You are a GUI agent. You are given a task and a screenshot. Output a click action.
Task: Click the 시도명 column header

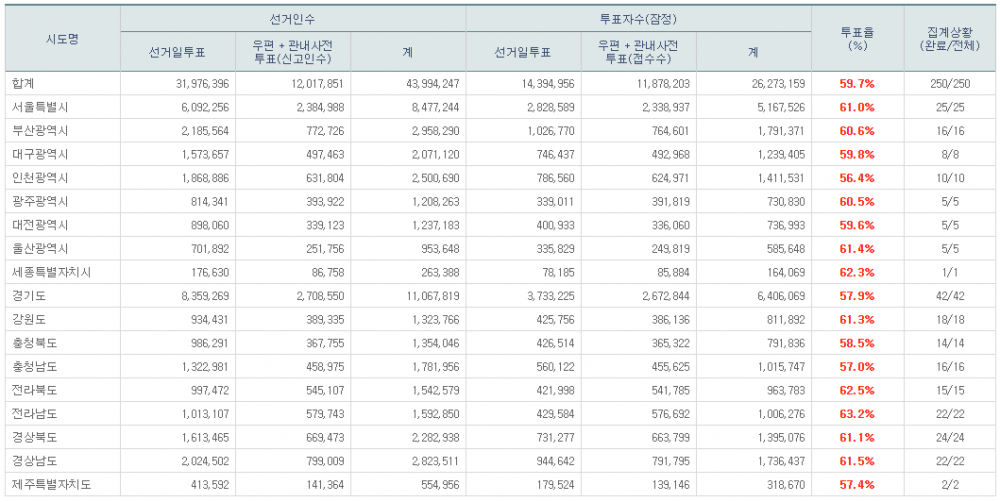pyautogui.click(x=62, y=39)
